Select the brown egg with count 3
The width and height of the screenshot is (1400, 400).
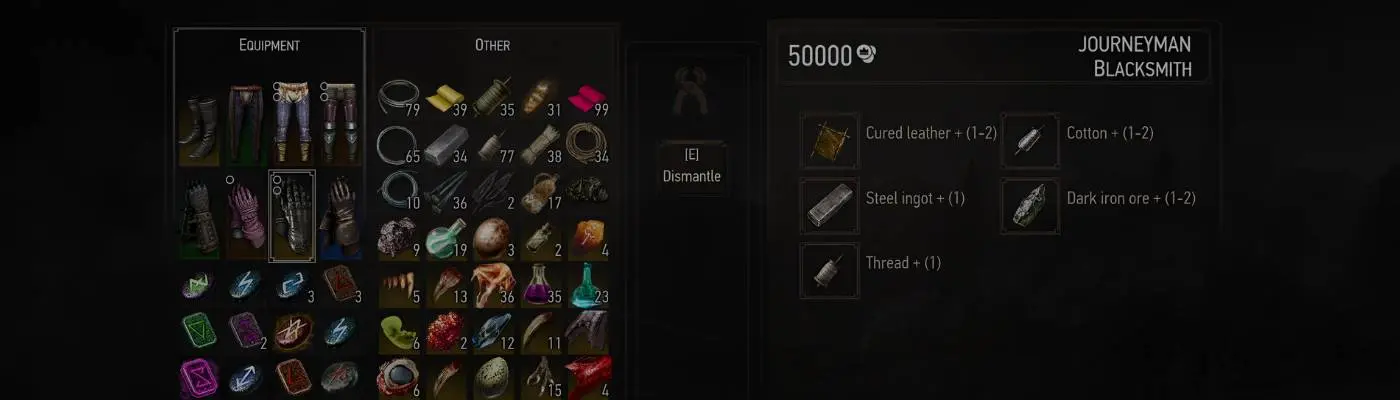(x=493, y=239)
